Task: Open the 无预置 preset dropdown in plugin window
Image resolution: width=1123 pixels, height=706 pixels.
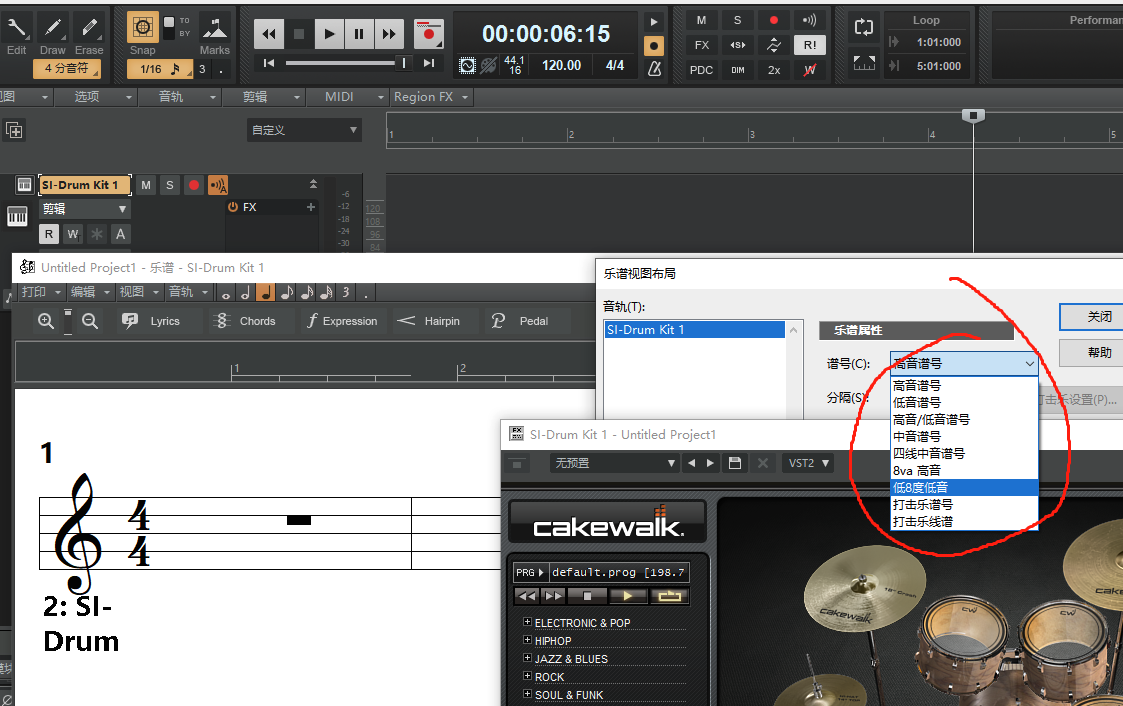Action: (614, 463)
